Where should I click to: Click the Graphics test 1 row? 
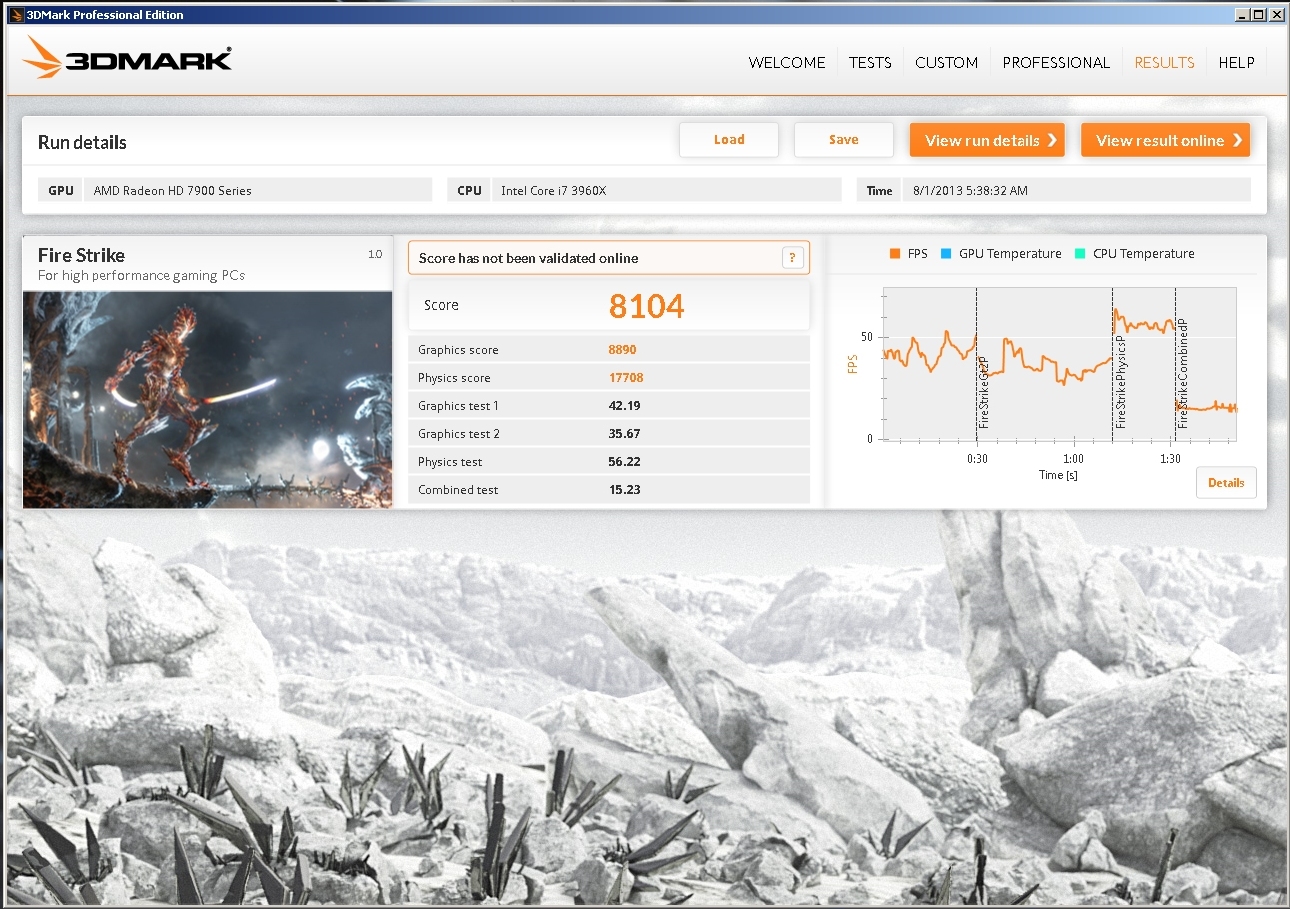pos(609,406)
